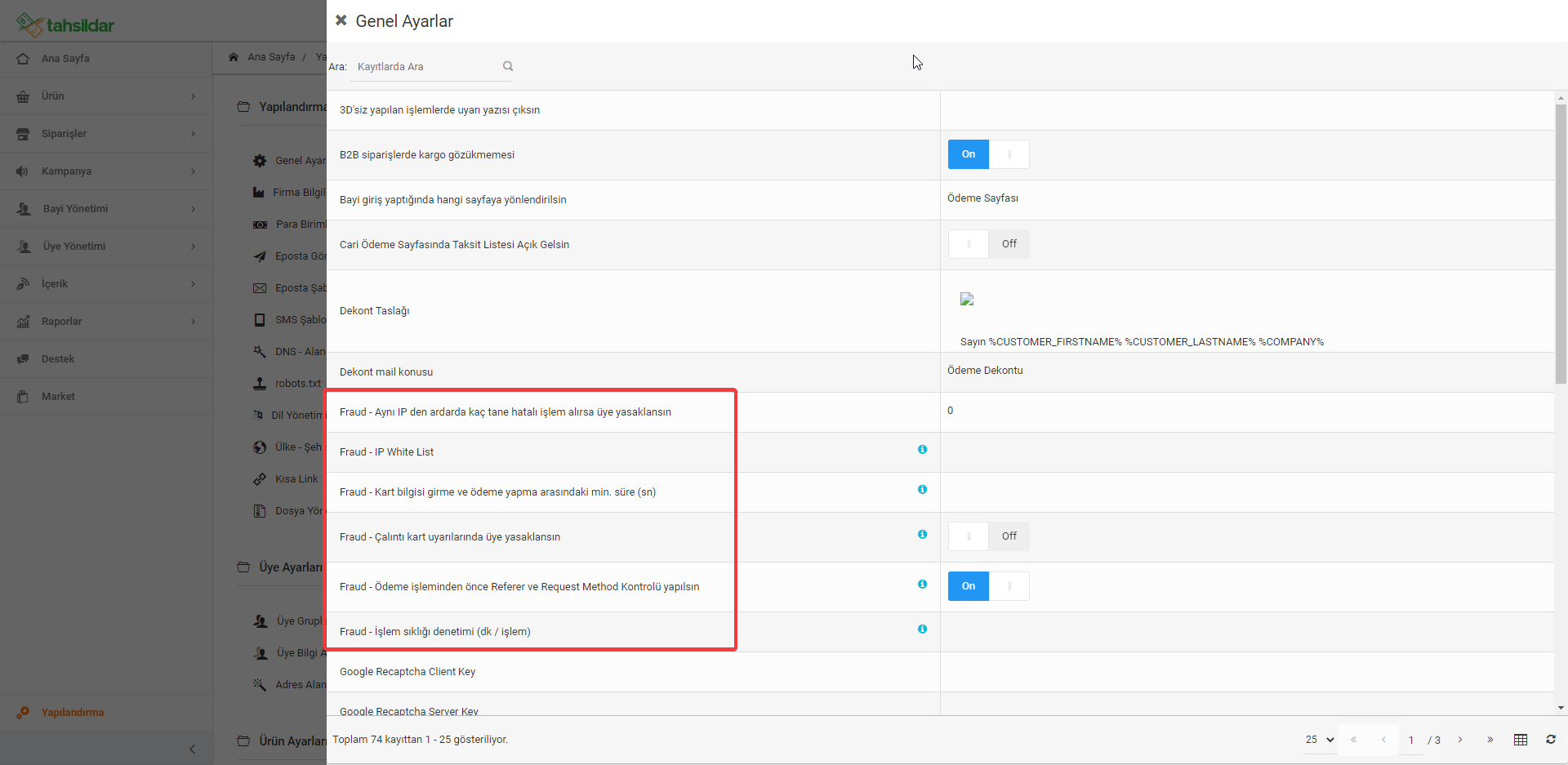Show info for Referer ve Request Method row

[x=922, y=585]
